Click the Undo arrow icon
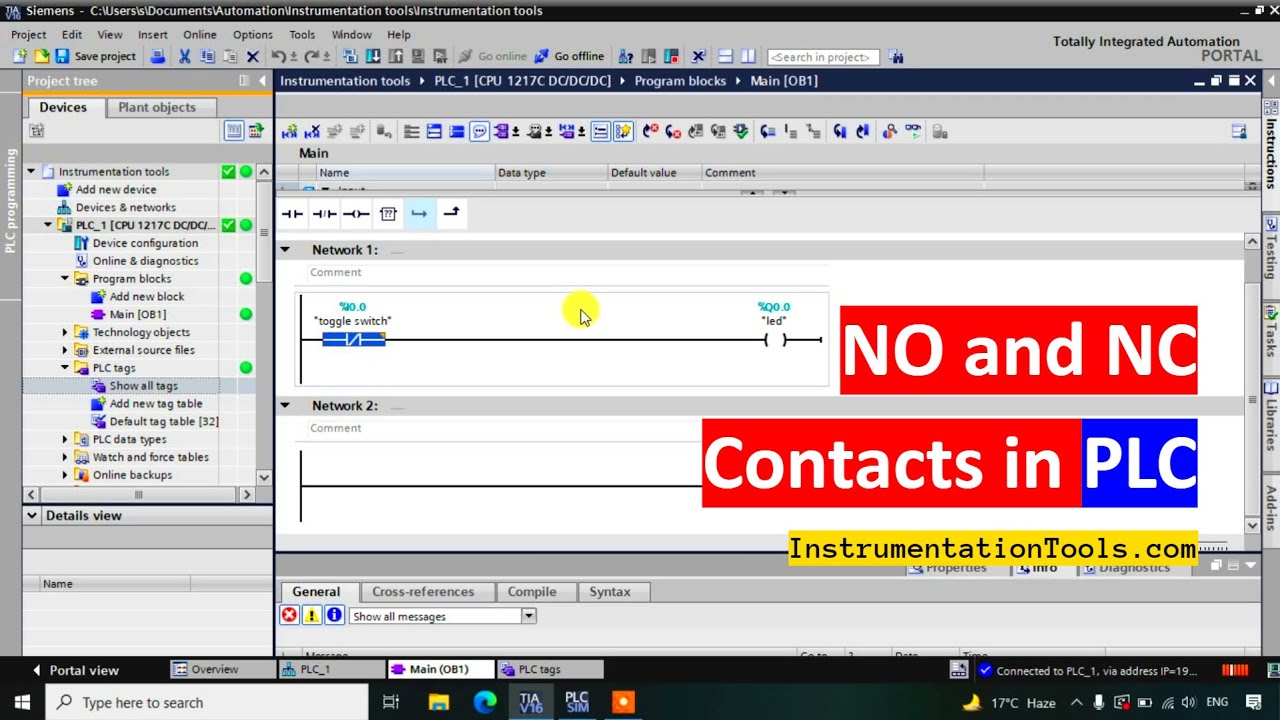Image resolution: width=1280 pixels, height=720 pixels. click(278, 56)
